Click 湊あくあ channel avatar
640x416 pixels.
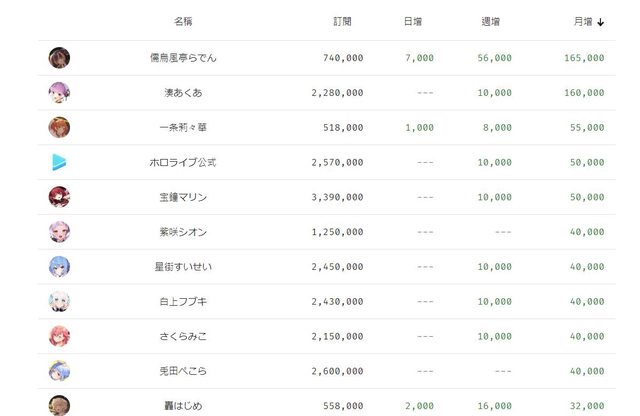click(x=59, y=93)
